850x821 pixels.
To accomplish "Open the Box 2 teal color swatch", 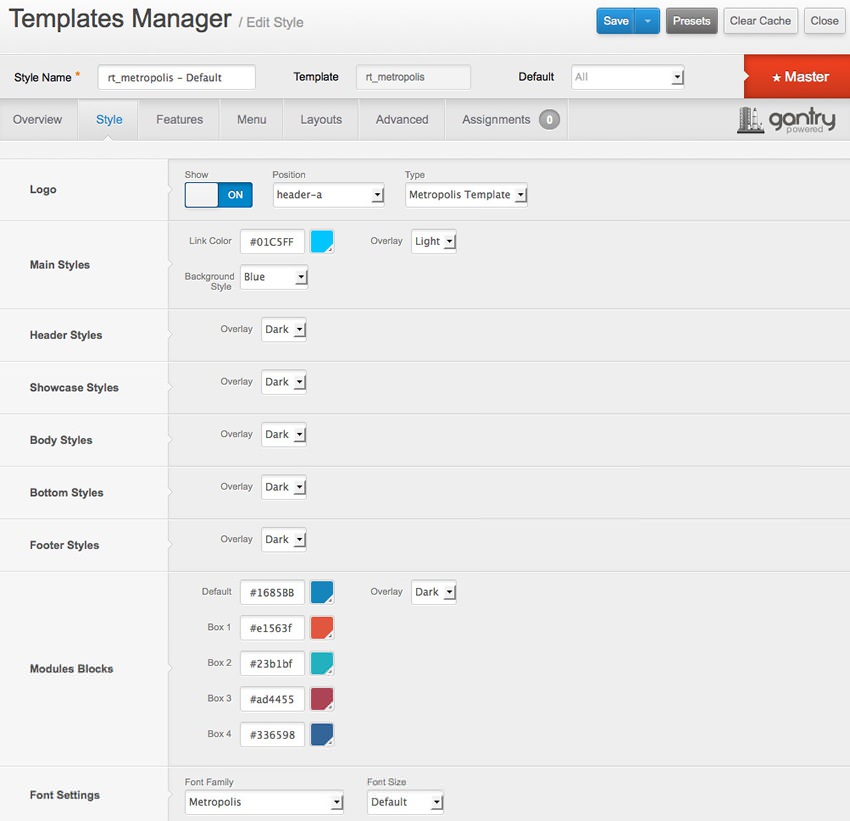I will [x=322, y=663].
